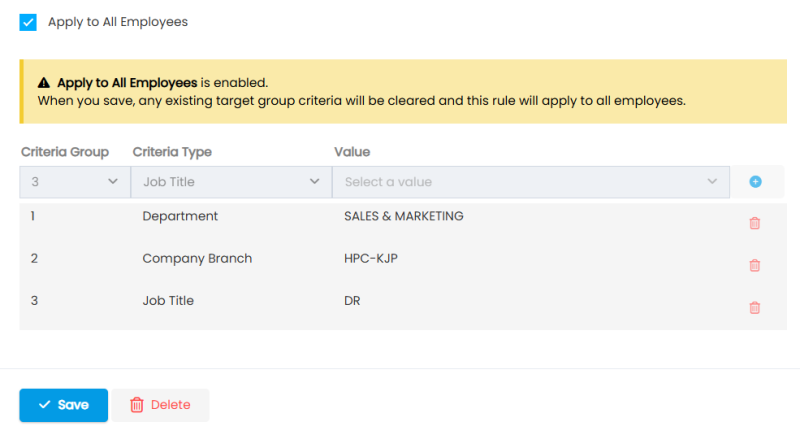800x435 pixels.
Task: Open the Criteria Group dropdown showing 3
Action: pyautogui.click(x=74, y=182)
